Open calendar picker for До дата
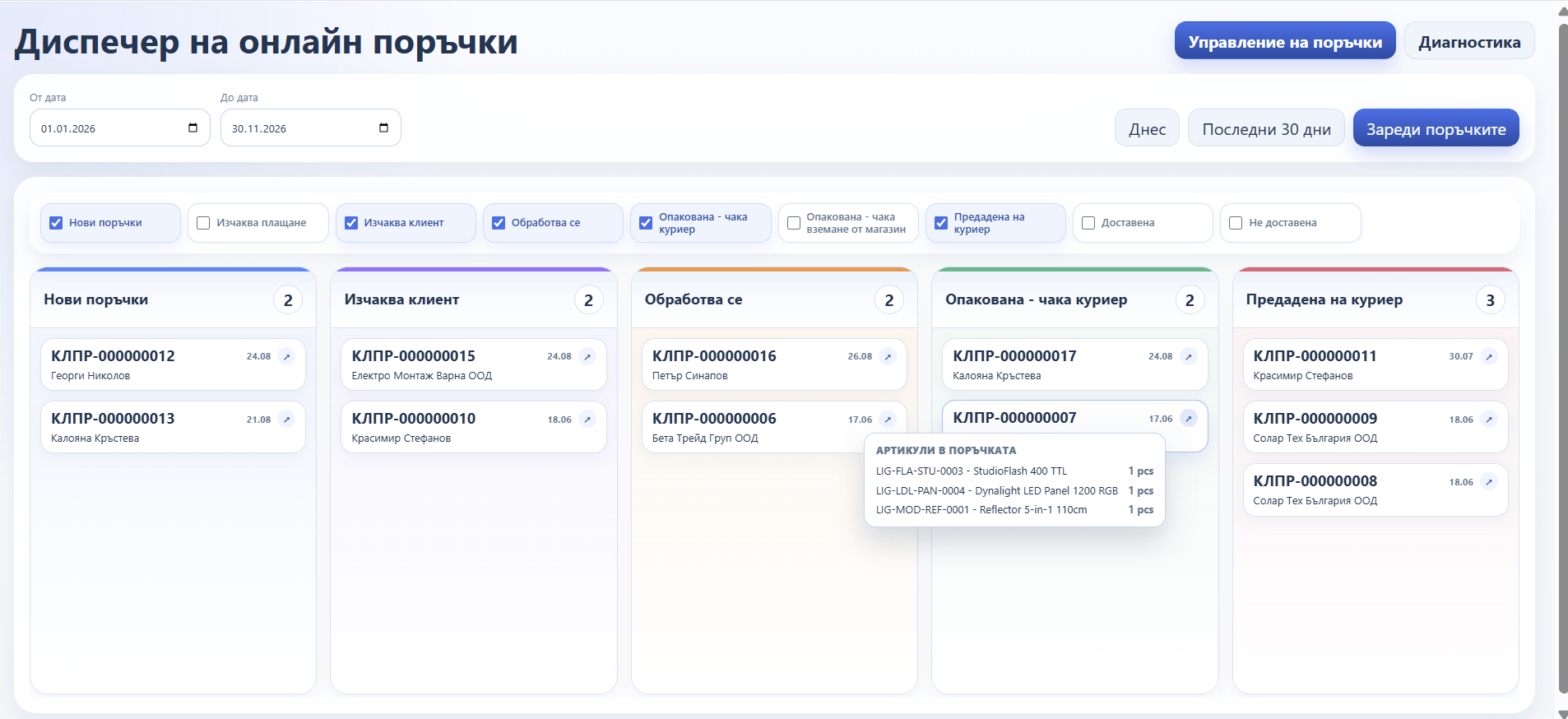The image size is (1568, 719). (383, 128)
